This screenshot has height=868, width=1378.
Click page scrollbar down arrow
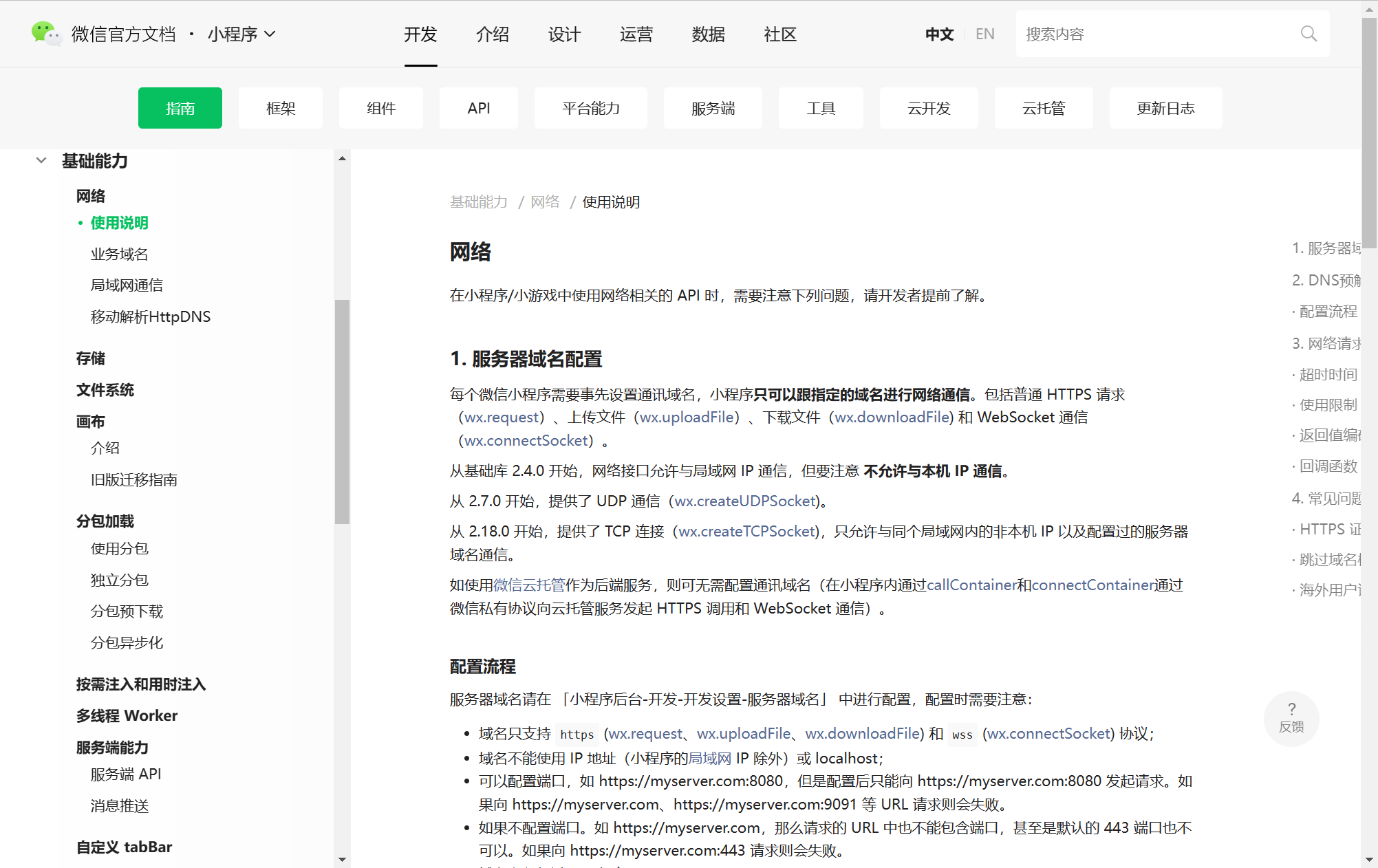coord(1368,860)
